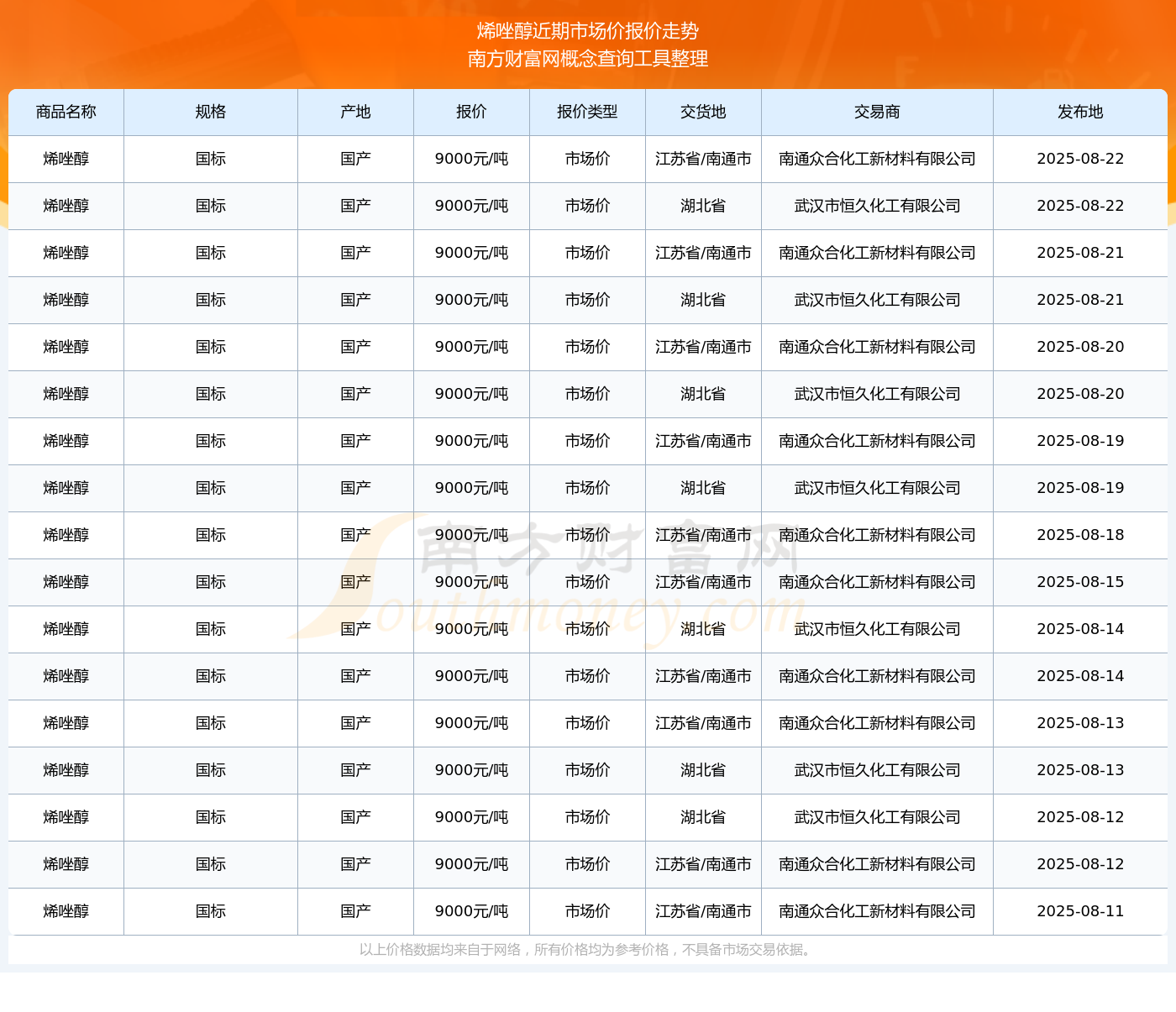Click 9000元/吨 in the 2025-08-18 row
The height and width of the screenshot is (1012, 1176).
[x=472, y=535]
